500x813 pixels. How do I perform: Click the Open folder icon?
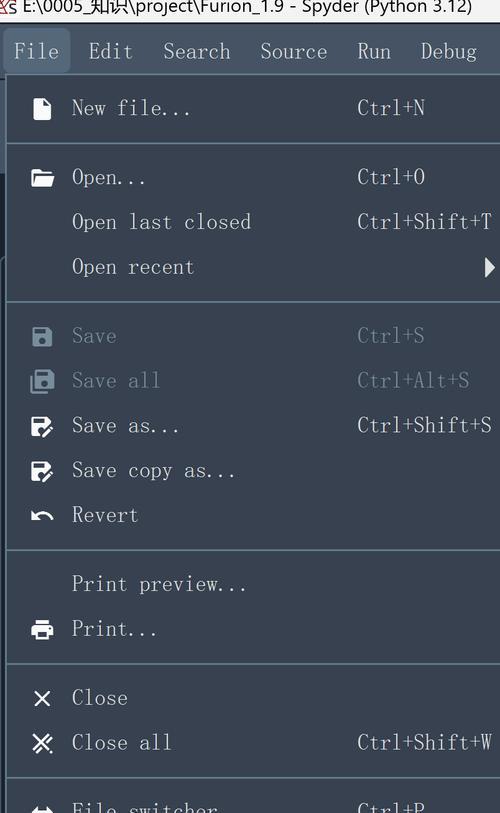pos(42,178)
